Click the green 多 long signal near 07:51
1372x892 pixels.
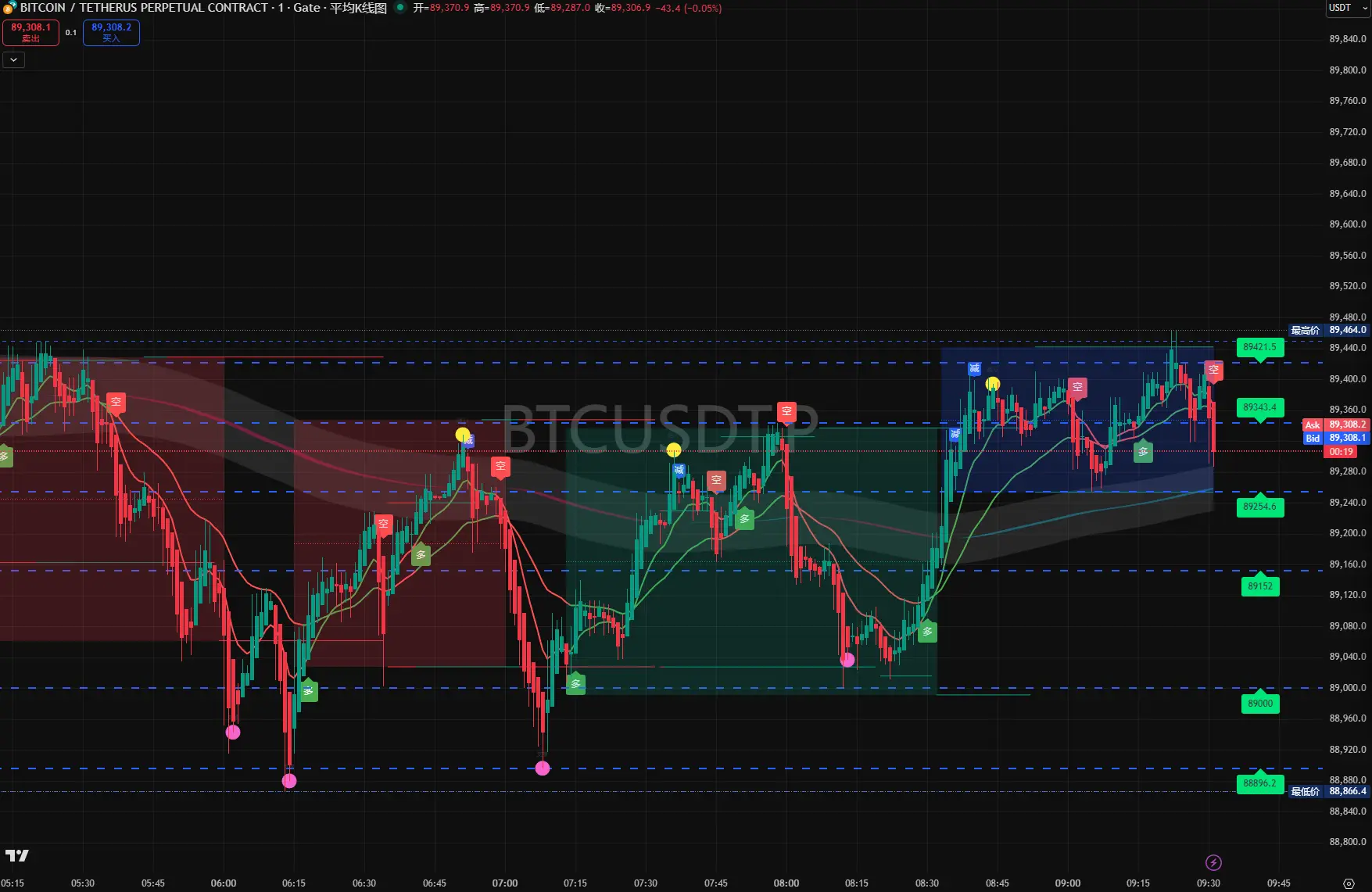(744, 518)
